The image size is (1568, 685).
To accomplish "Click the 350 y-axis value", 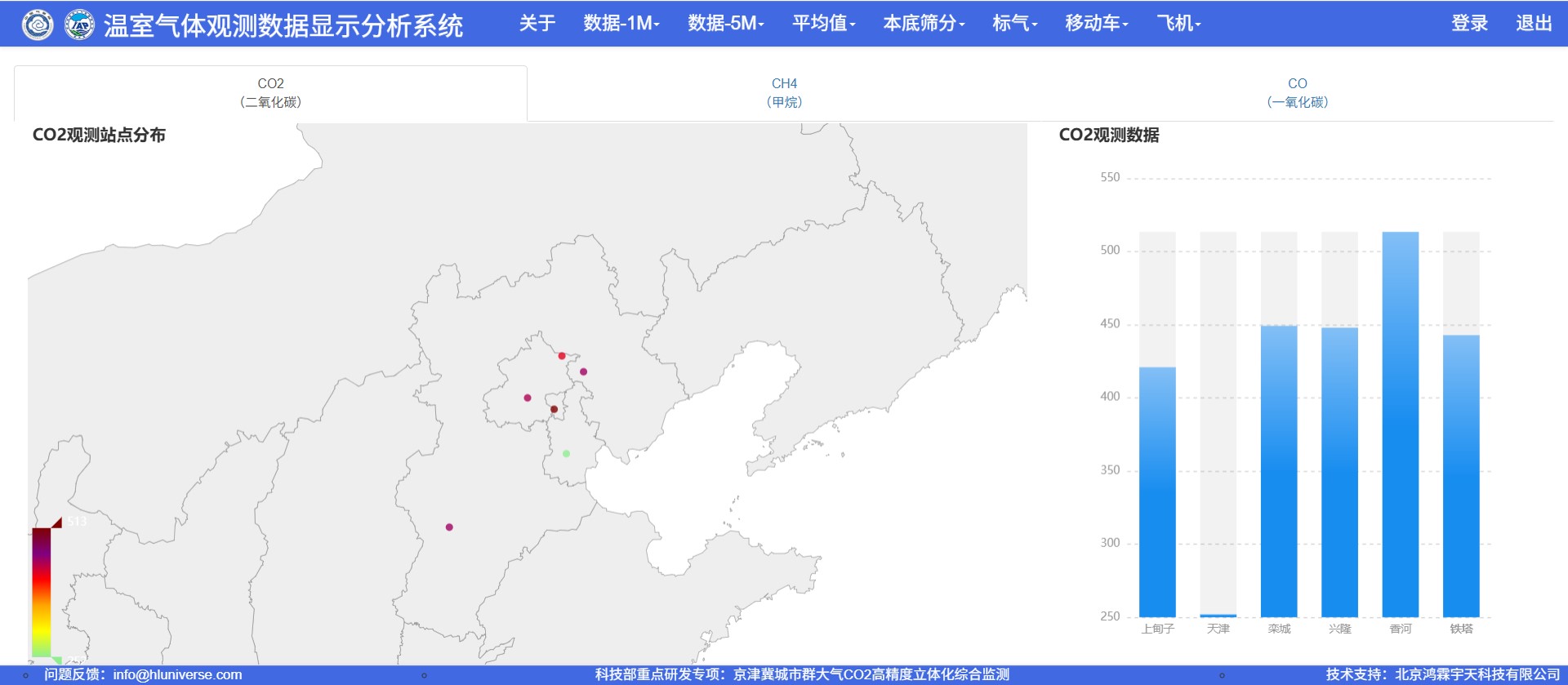I will click(x=1110, y=469).
